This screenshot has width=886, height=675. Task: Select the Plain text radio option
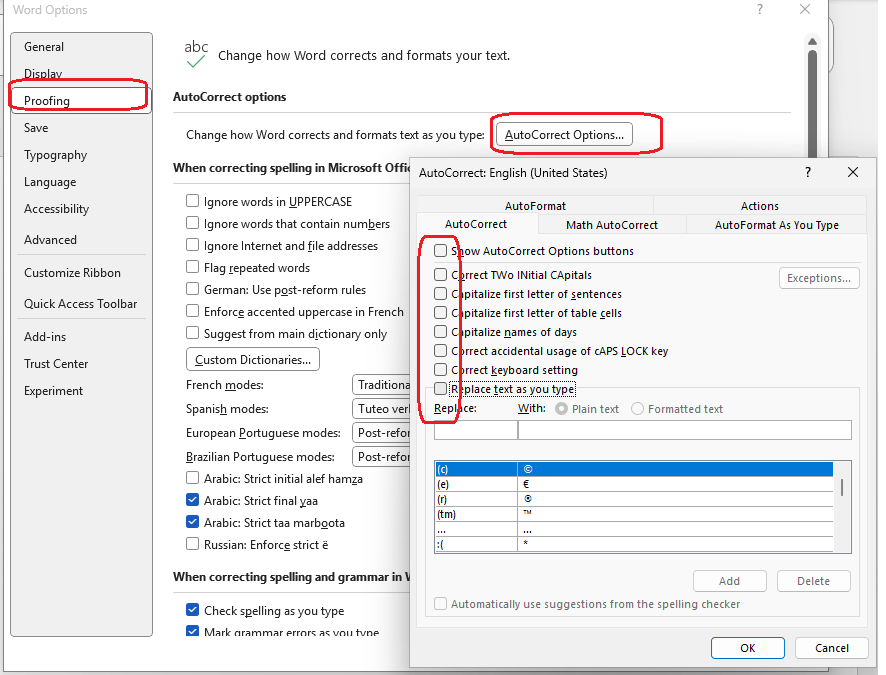561,408
